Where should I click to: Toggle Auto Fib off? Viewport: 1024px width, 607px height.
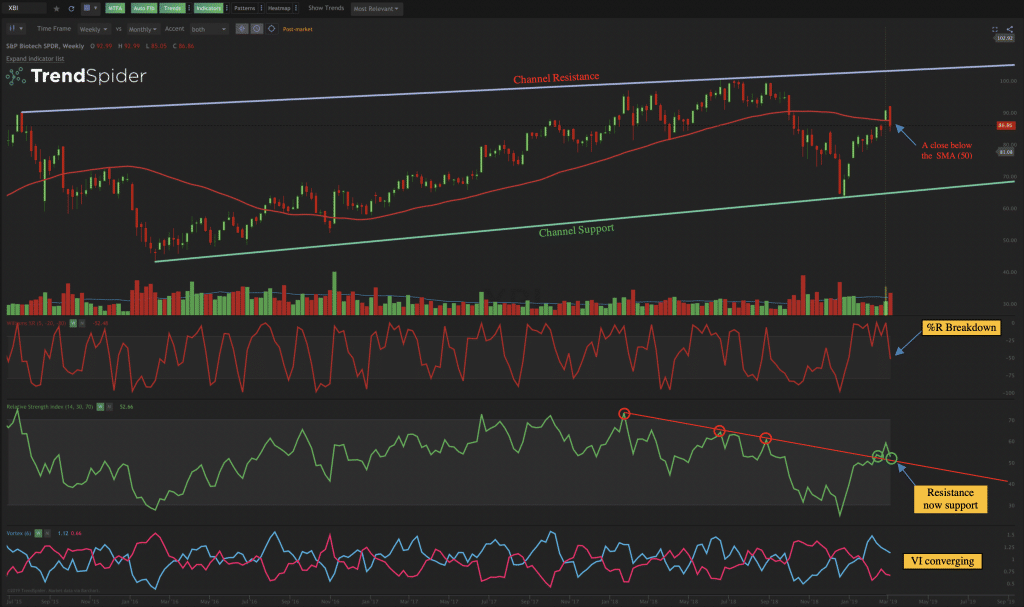(143, 9)
